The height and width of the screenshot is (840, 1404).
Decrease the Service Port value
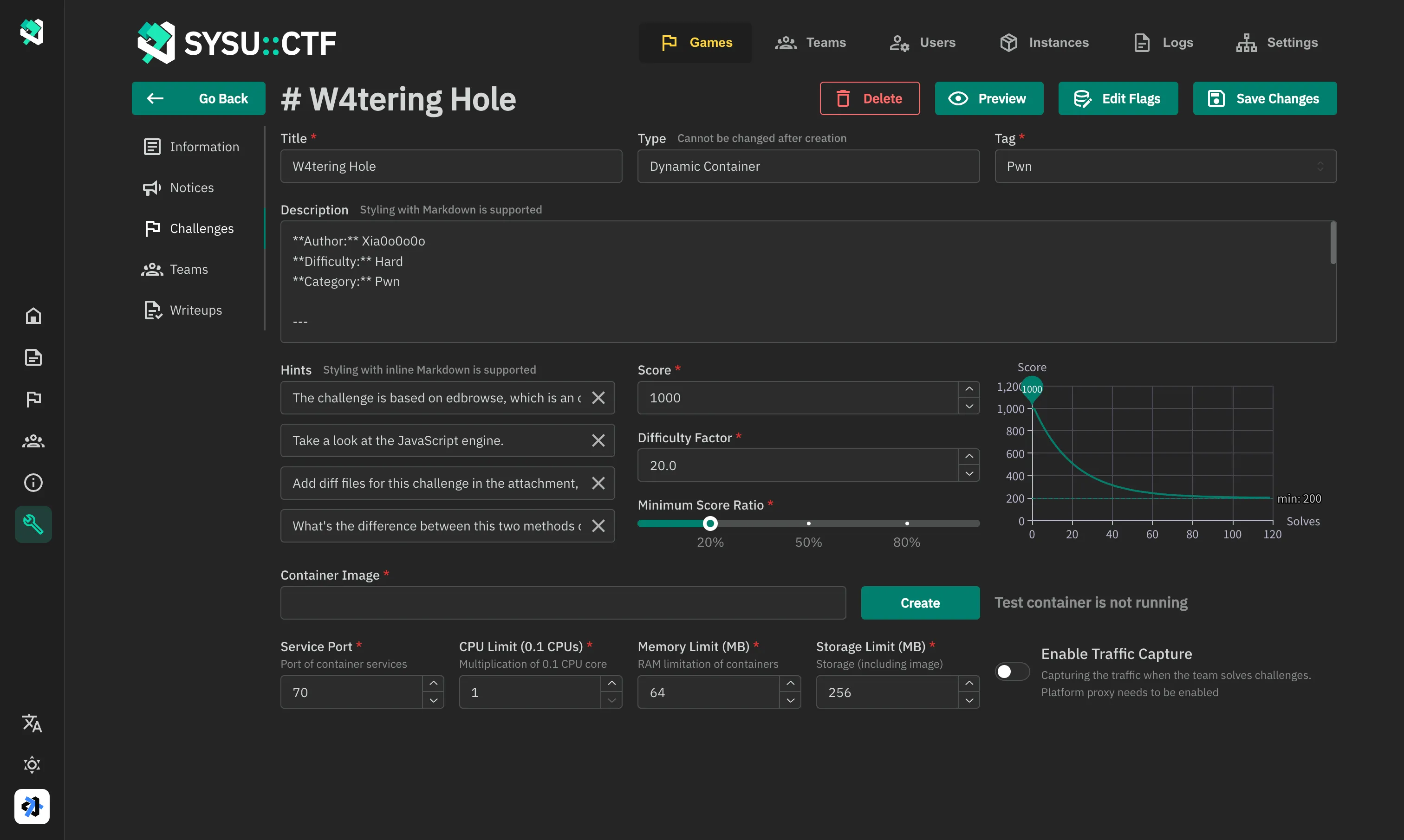pos(433,701)
